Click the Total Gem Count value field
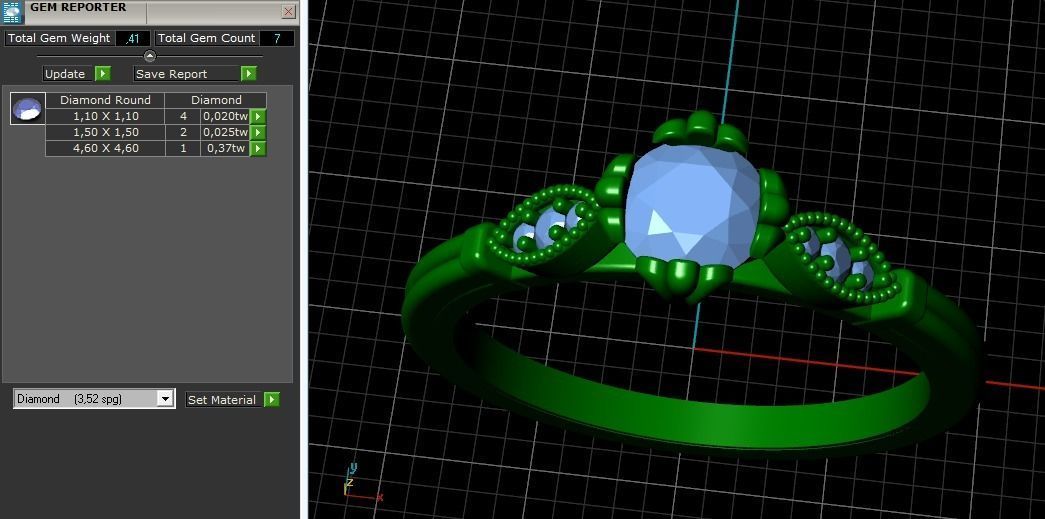Image resolution: width=1045 pixels, height=519 pixels. (x=277, y=38)
